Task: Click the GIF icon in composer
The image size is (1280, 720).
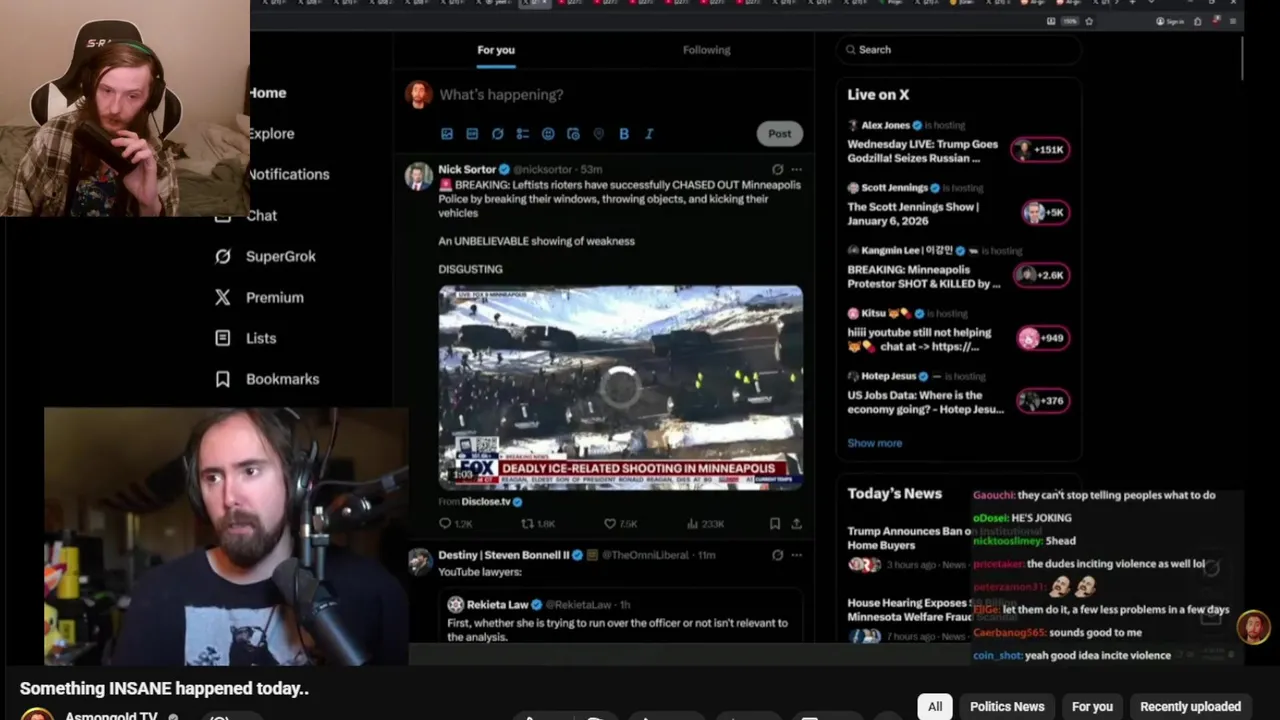Action: point(472,134)
